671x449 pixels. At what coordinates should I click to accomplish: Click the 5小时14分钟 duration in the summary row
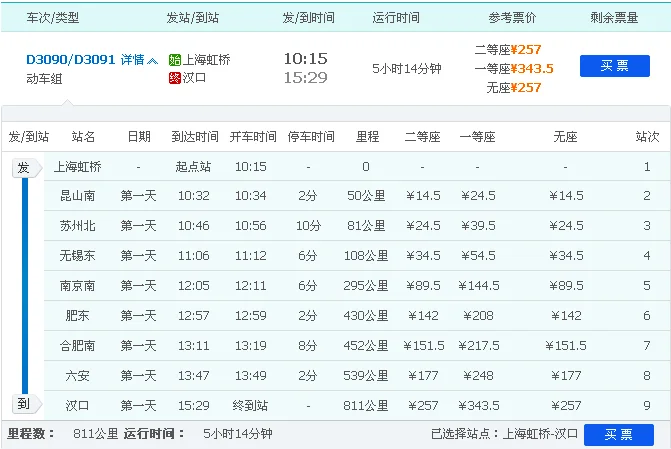pyautogui.click(x=407, y=68)
